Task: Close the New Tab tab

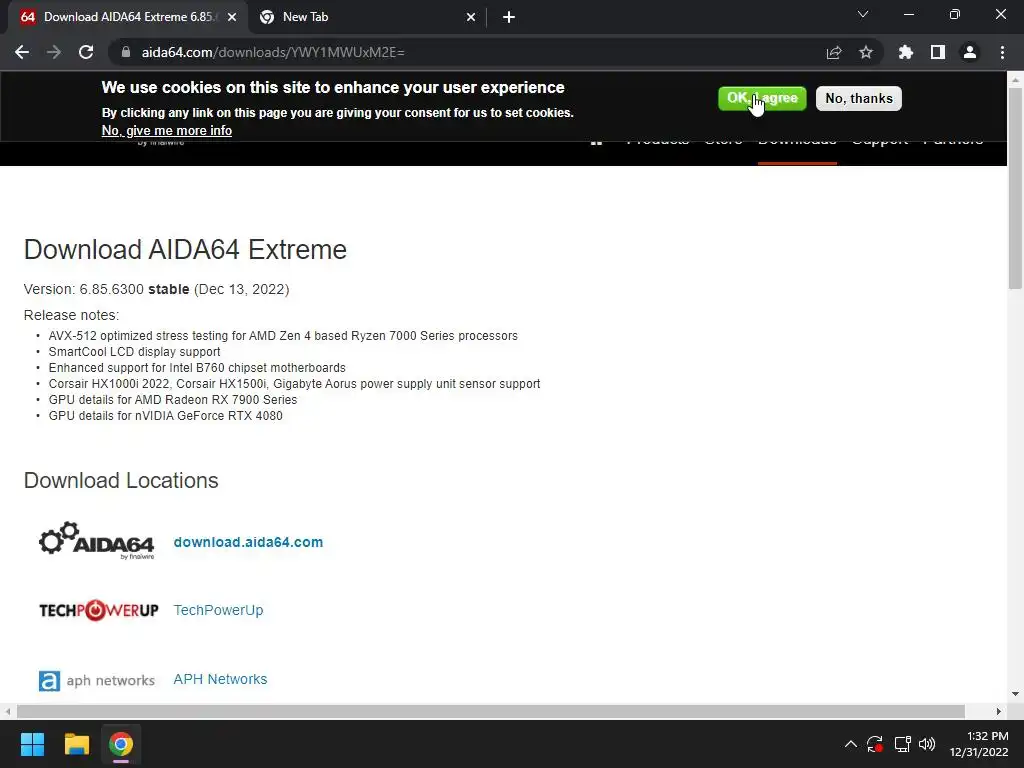Action: pyautogui.click(x=471, y=17)
